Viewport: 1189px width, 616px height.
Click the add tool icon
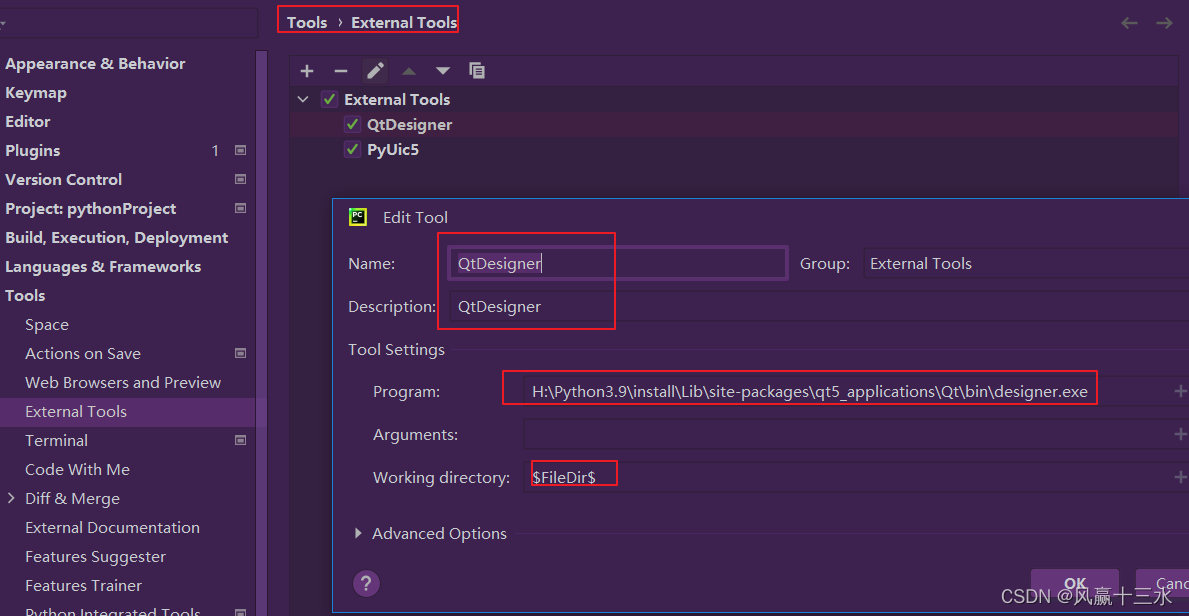pos(306,70)
